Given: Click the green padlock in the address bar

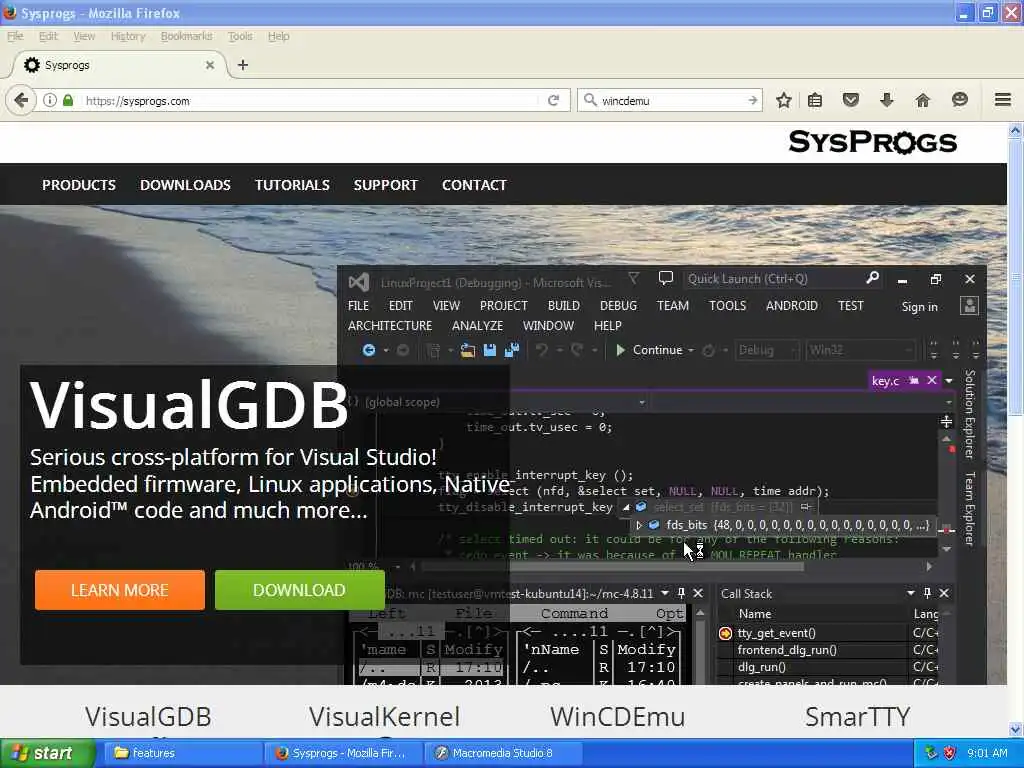Looking at the screenshot, I should [68, 100].
